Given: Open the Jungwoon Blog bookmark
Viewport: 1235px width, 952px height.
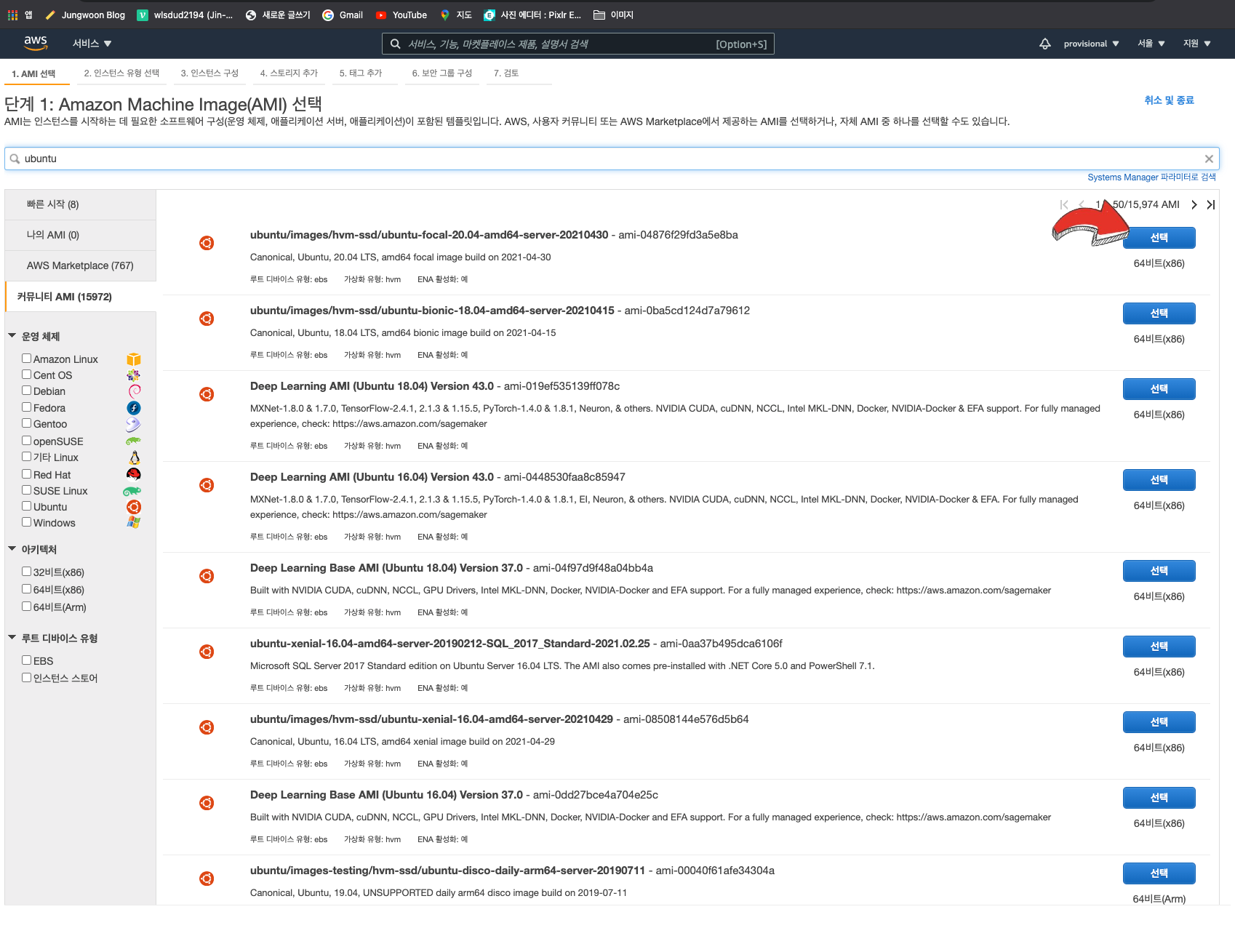Looking at the screenshot, I should pos(84,15).
